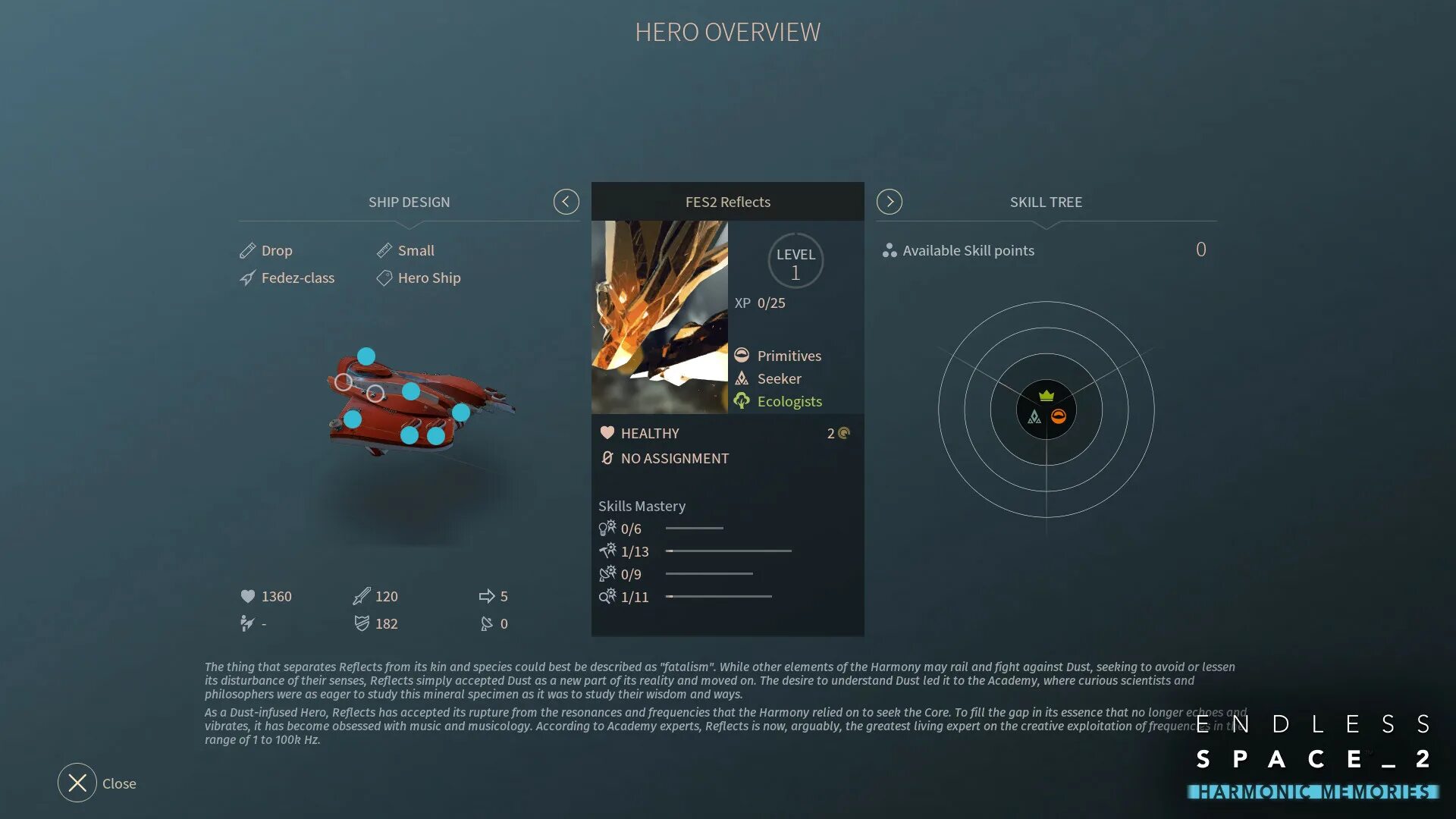Close the hero overview panel
Image resolution: width=1456 pixels, height=819 pixels.
pyautogui.click(x=78, y=782)
